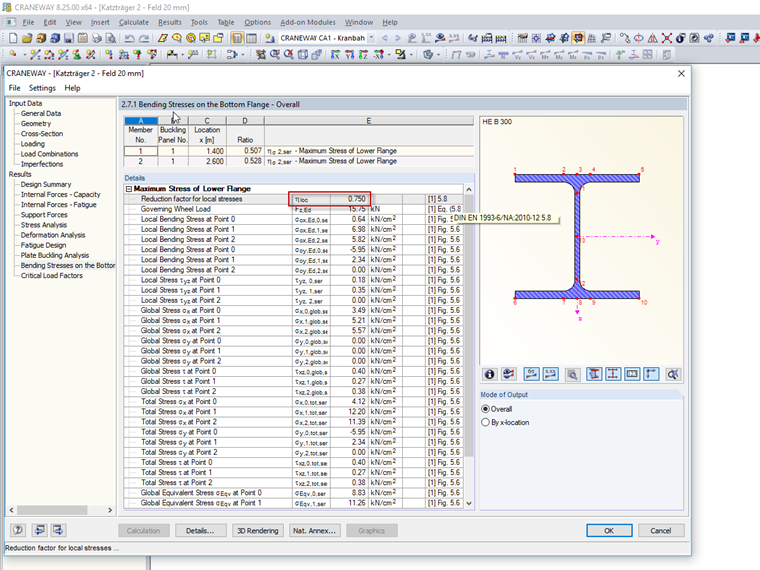Click the Undo arrow in the main toolbar
Viewport: 760px width, 570px height.
point(129,38)
